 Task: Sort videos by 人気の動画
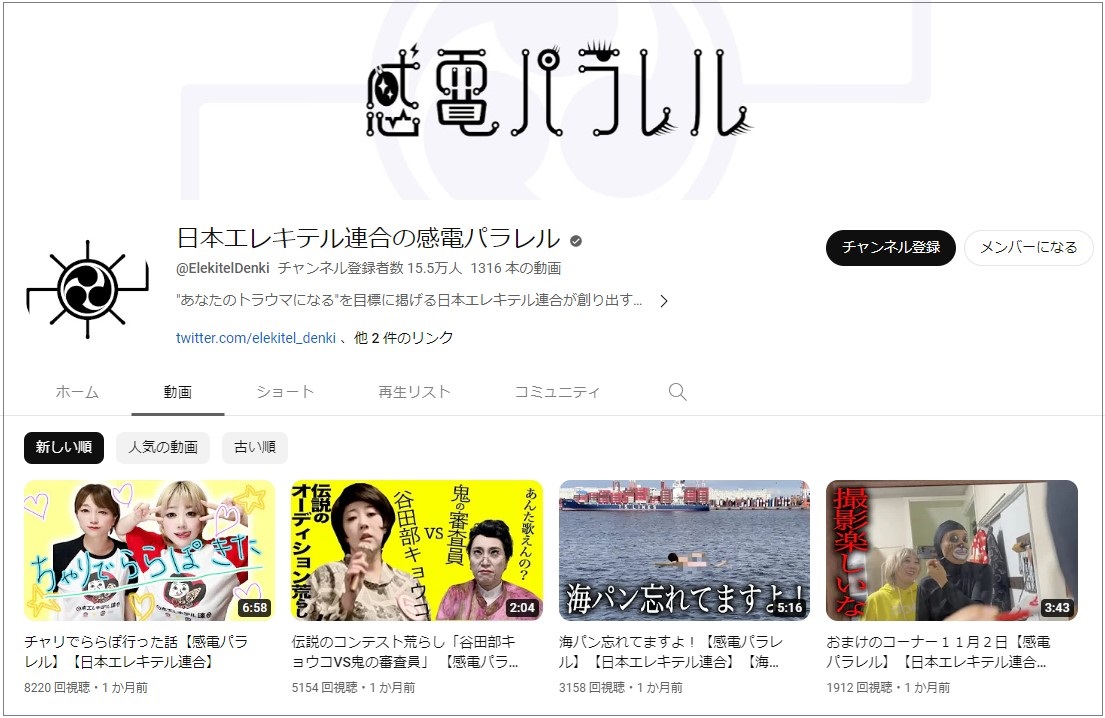point(163,447)
